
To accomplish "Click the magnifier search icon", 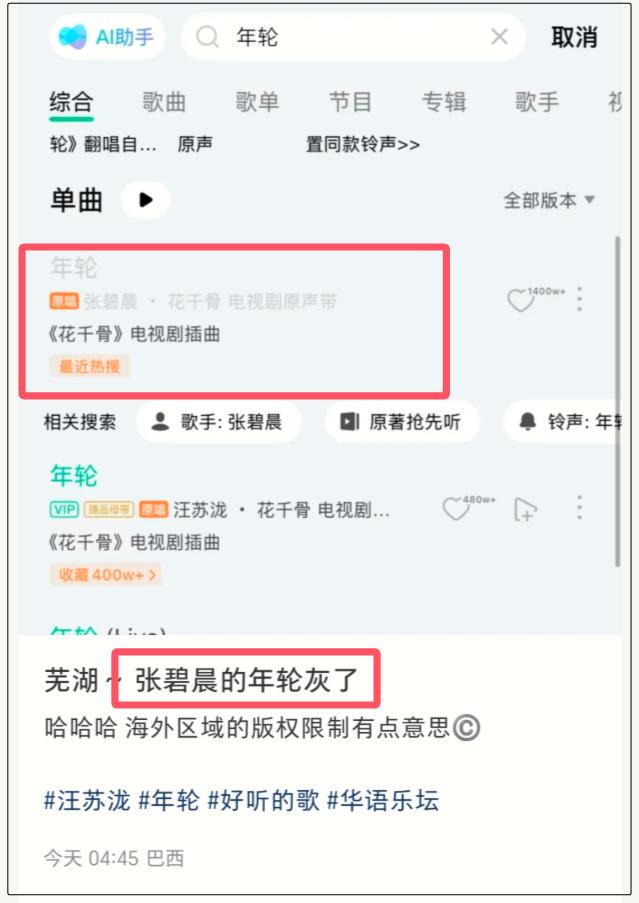I will coord(207,37).
